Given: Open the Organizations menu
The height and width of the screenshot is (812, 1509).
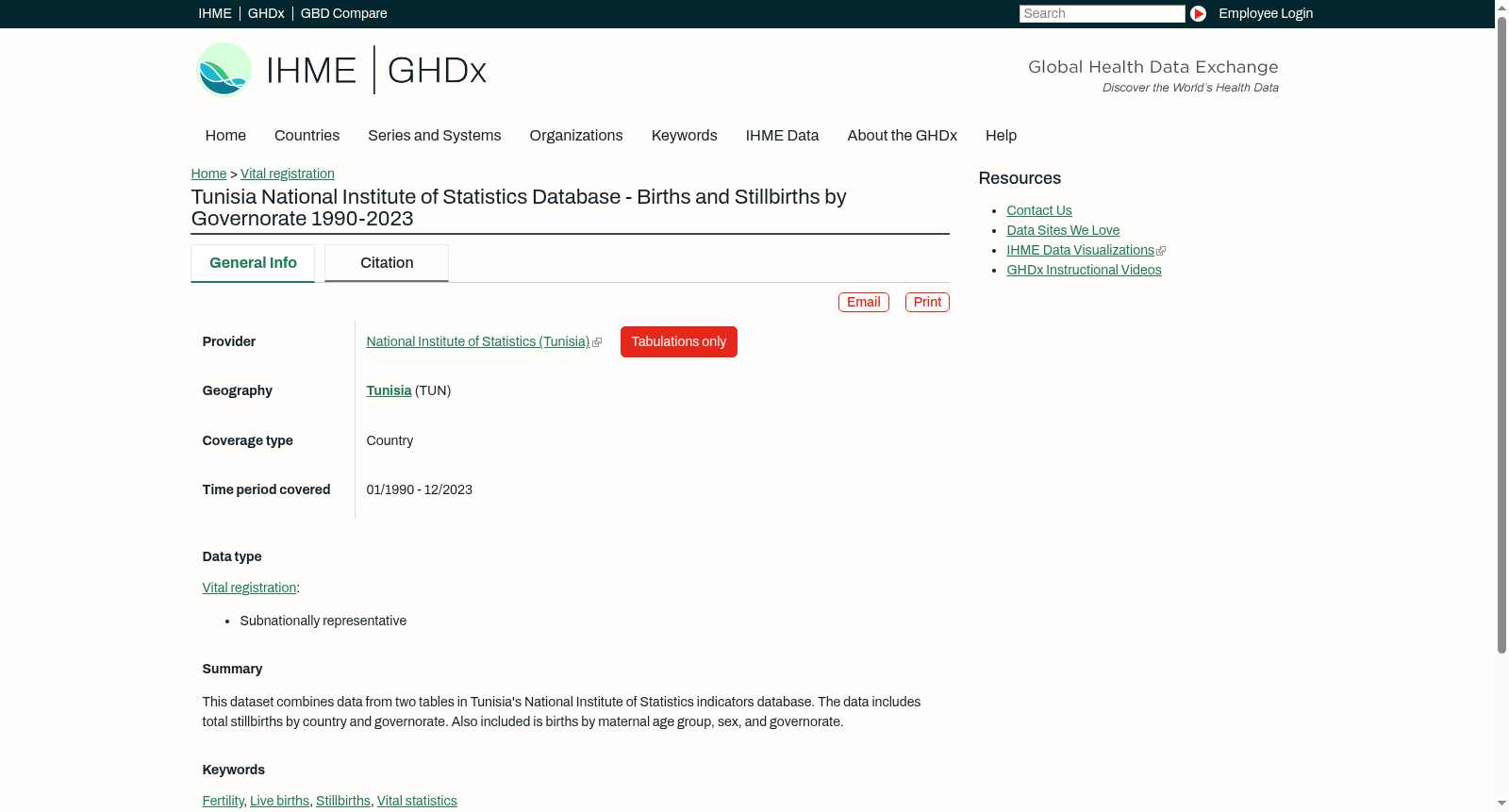Looking at the screenshot, I should tap(576, 136).
